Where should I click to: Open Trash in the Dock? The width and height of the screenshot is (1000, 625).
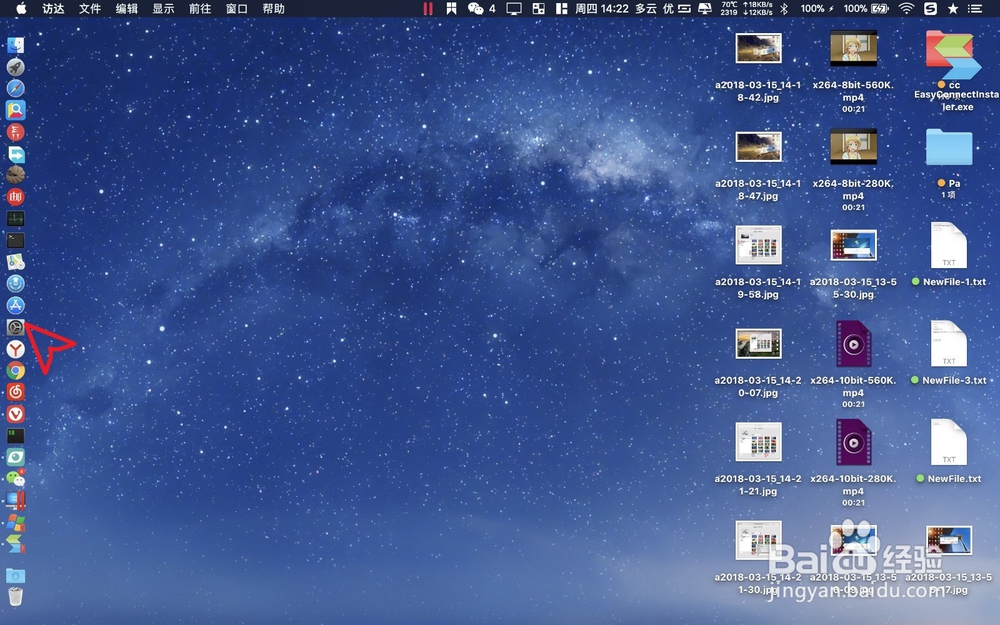tap(15, 596)
